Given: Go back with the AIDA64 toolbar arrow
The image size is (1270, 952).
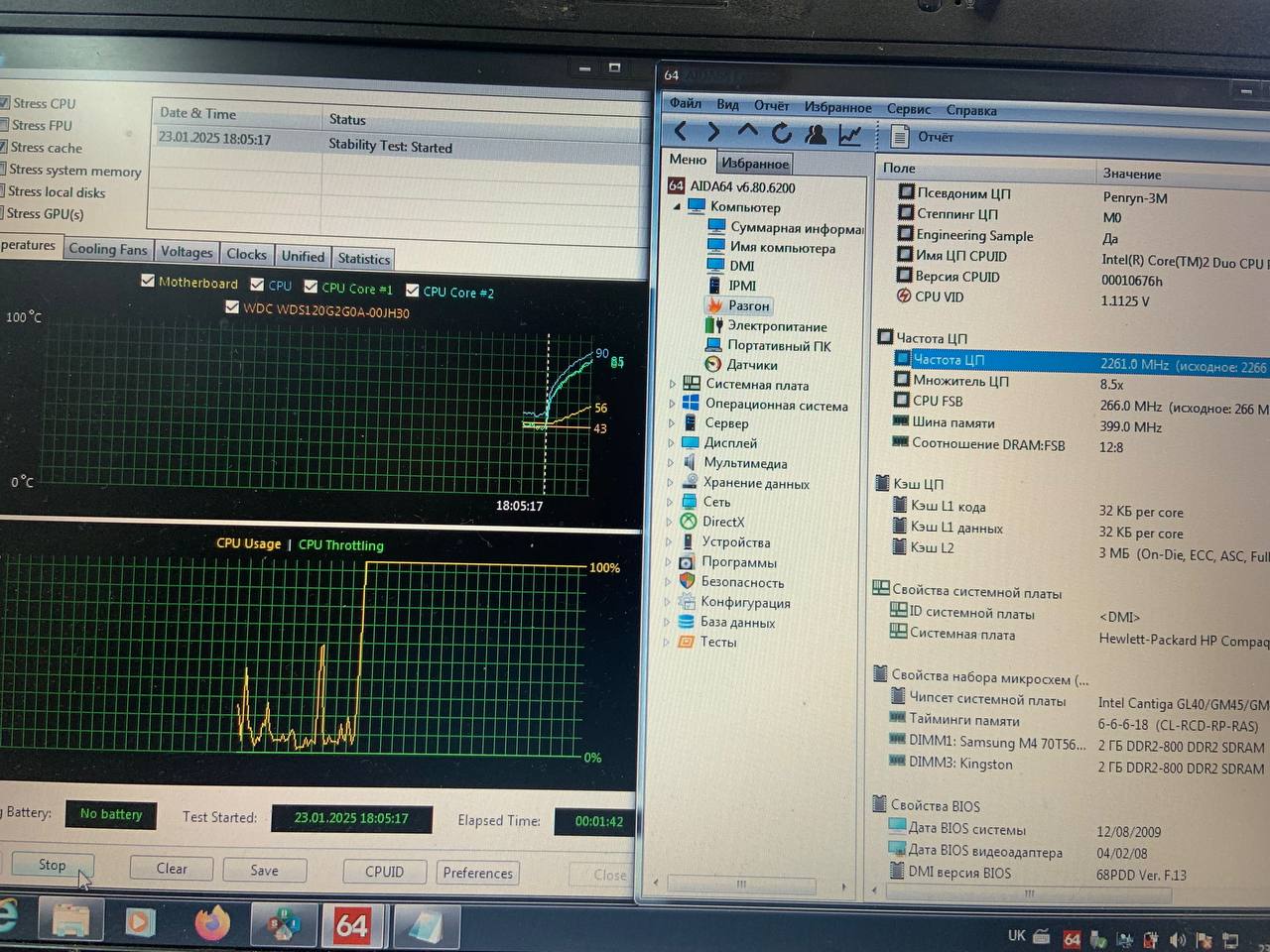Looking at the screenshot, I should click(681, 132).
